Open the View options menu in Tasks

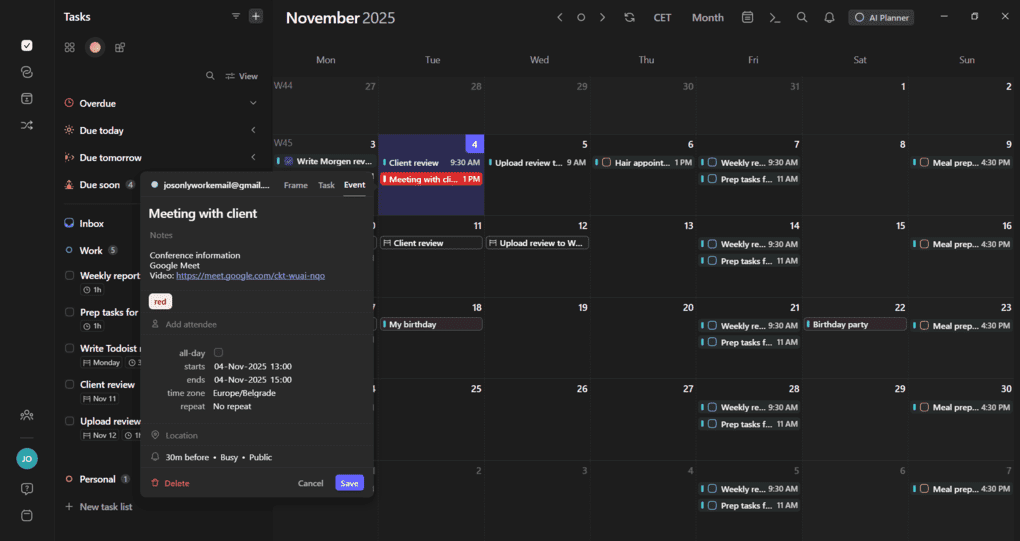pos(241,76)
